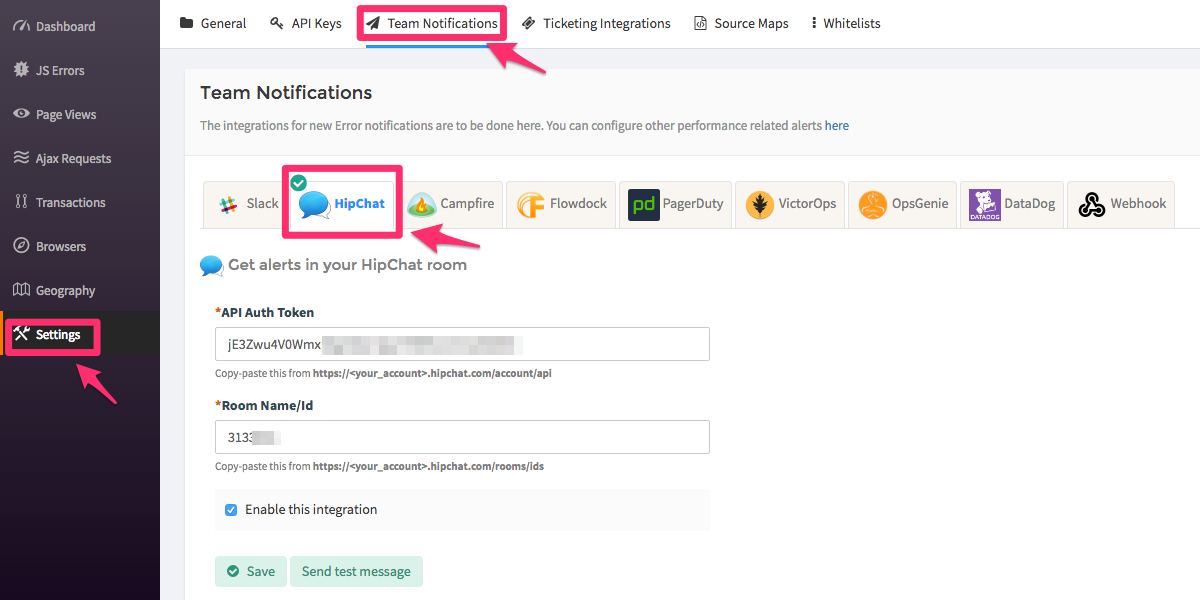Click the Webhook logo icon
1200x600 pixels.
pyautogui.click(x=1091, y=205)
